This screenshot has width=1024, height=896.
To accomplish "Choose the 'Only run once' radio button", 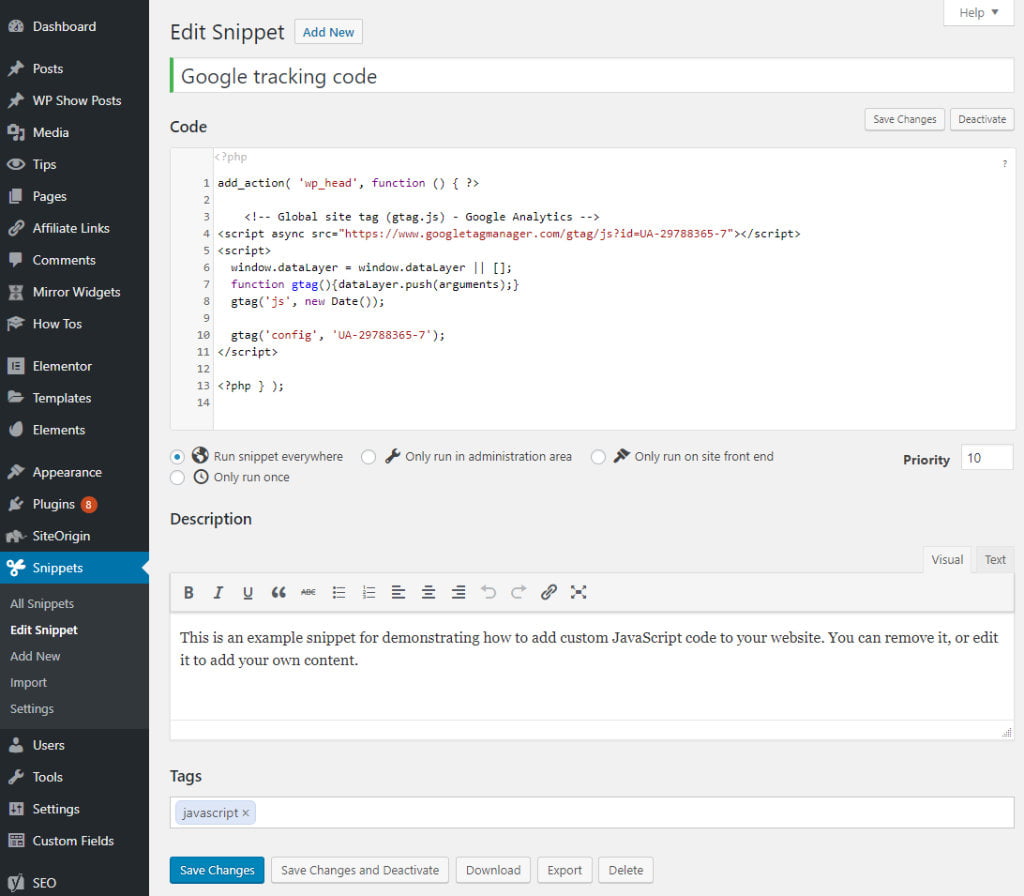I will coord(178,478).
